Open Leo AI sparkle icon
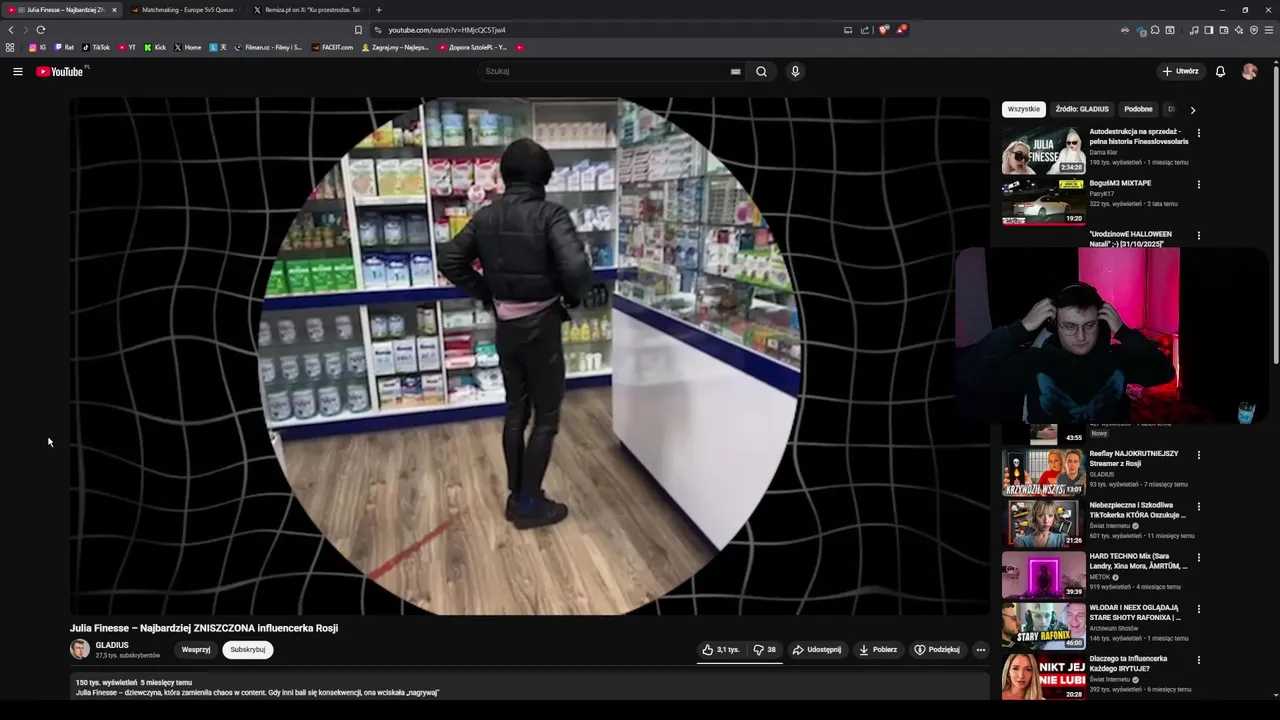 coord(1239,30)
